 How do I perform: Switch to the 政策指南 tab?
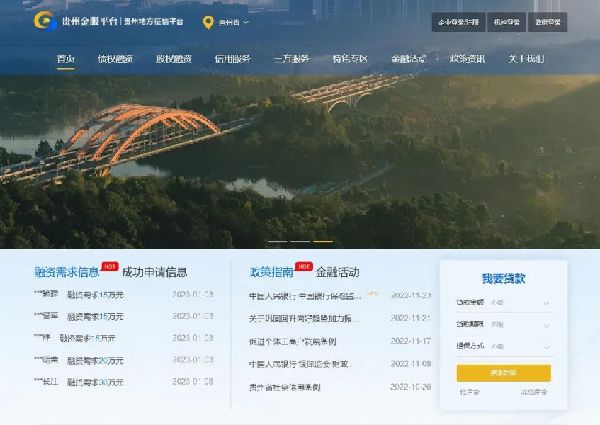[x=271, y=272]
